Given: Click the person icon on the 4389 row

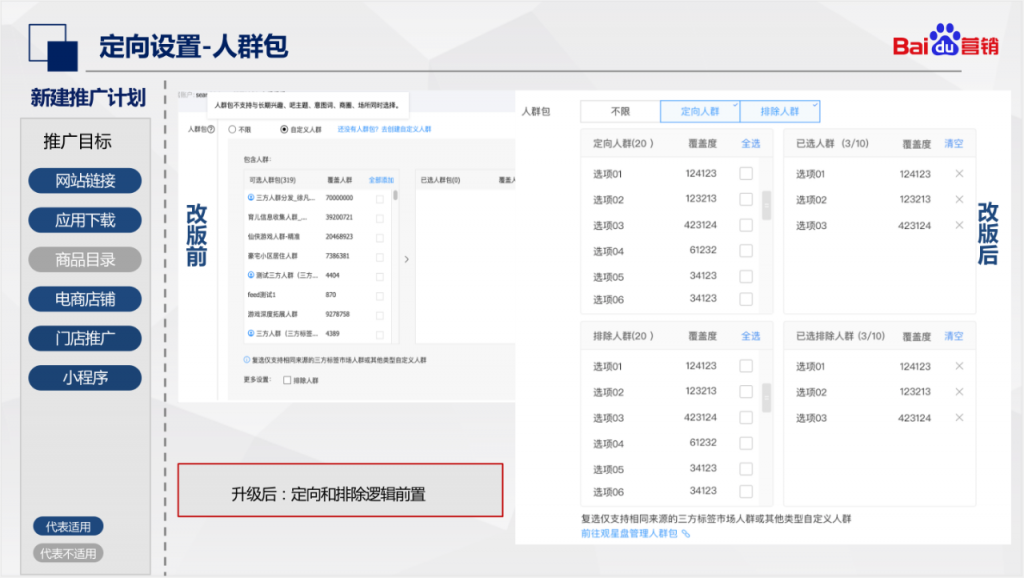Looking at the screenshot, I should point(251,333).
